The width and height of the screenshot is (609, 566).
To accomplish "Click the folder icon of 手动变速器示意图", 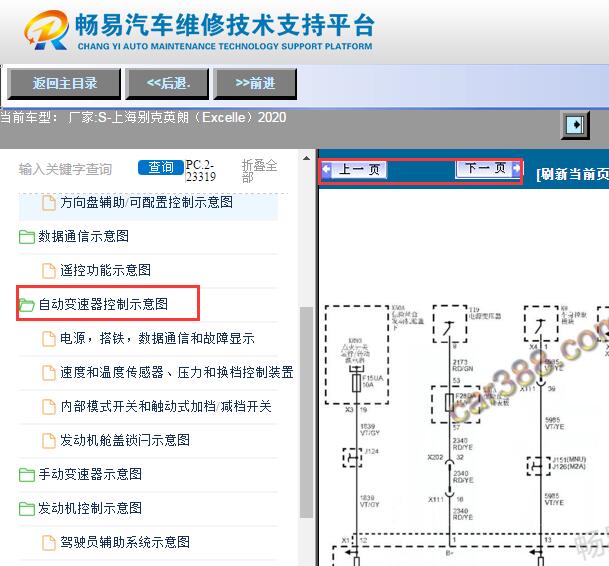I will click(27, 475).
